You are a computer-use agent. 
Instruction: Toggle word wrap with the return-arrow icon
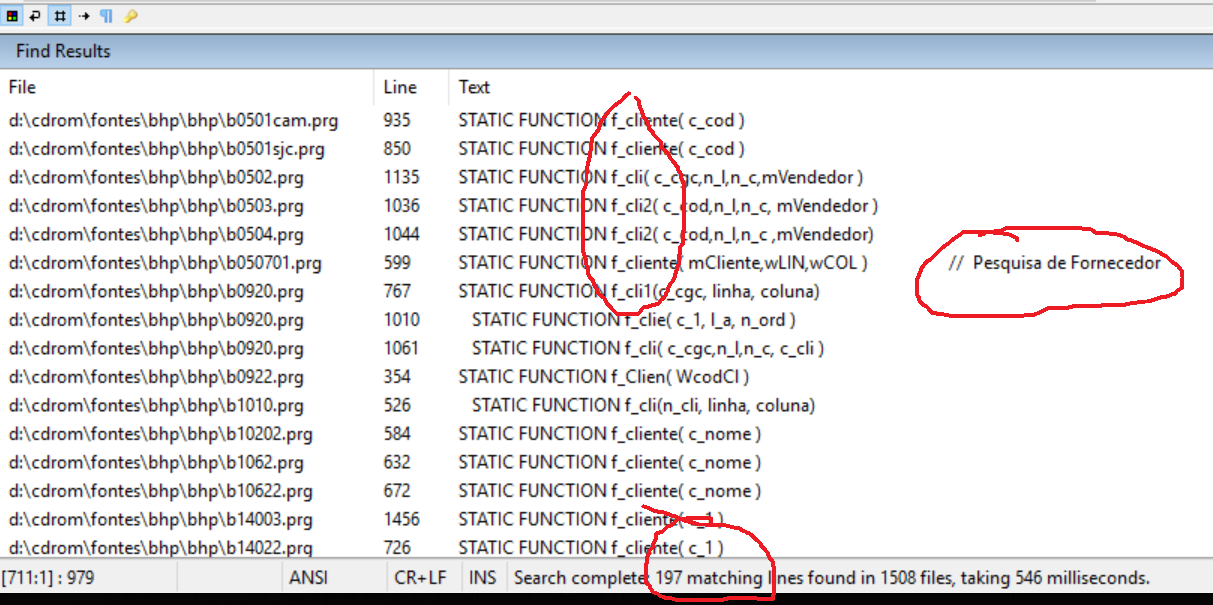(x=35, y=16)
